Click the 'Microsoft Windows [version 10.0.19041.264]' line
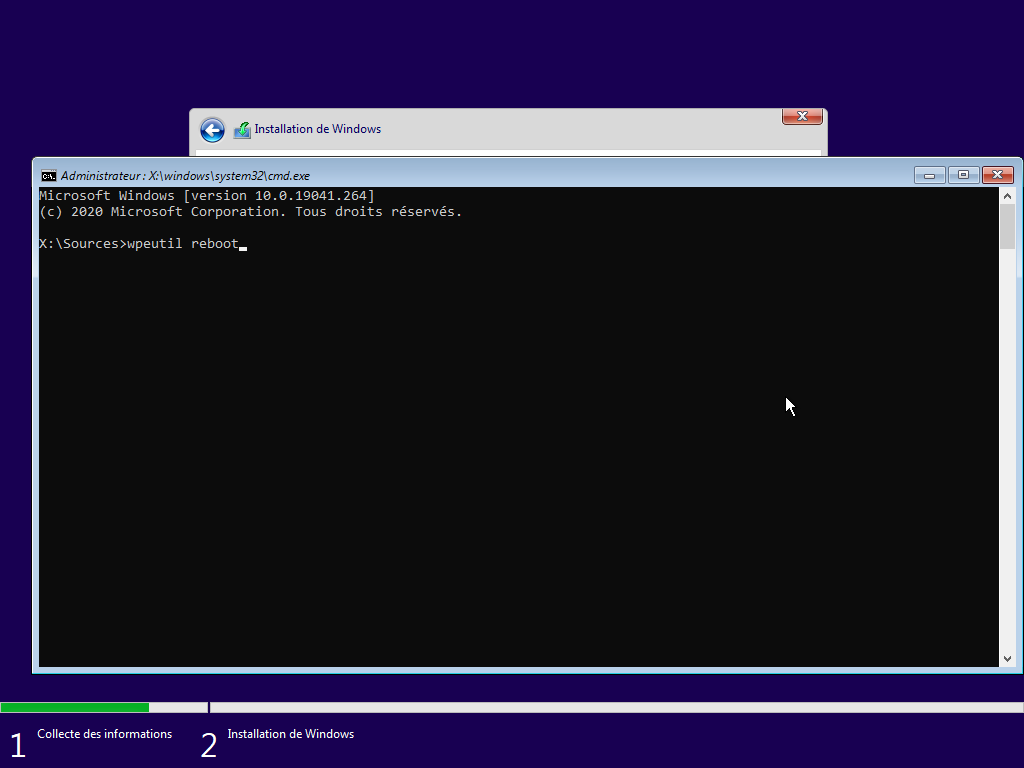Screen dimensions: 1024x768 coord(207,196)
